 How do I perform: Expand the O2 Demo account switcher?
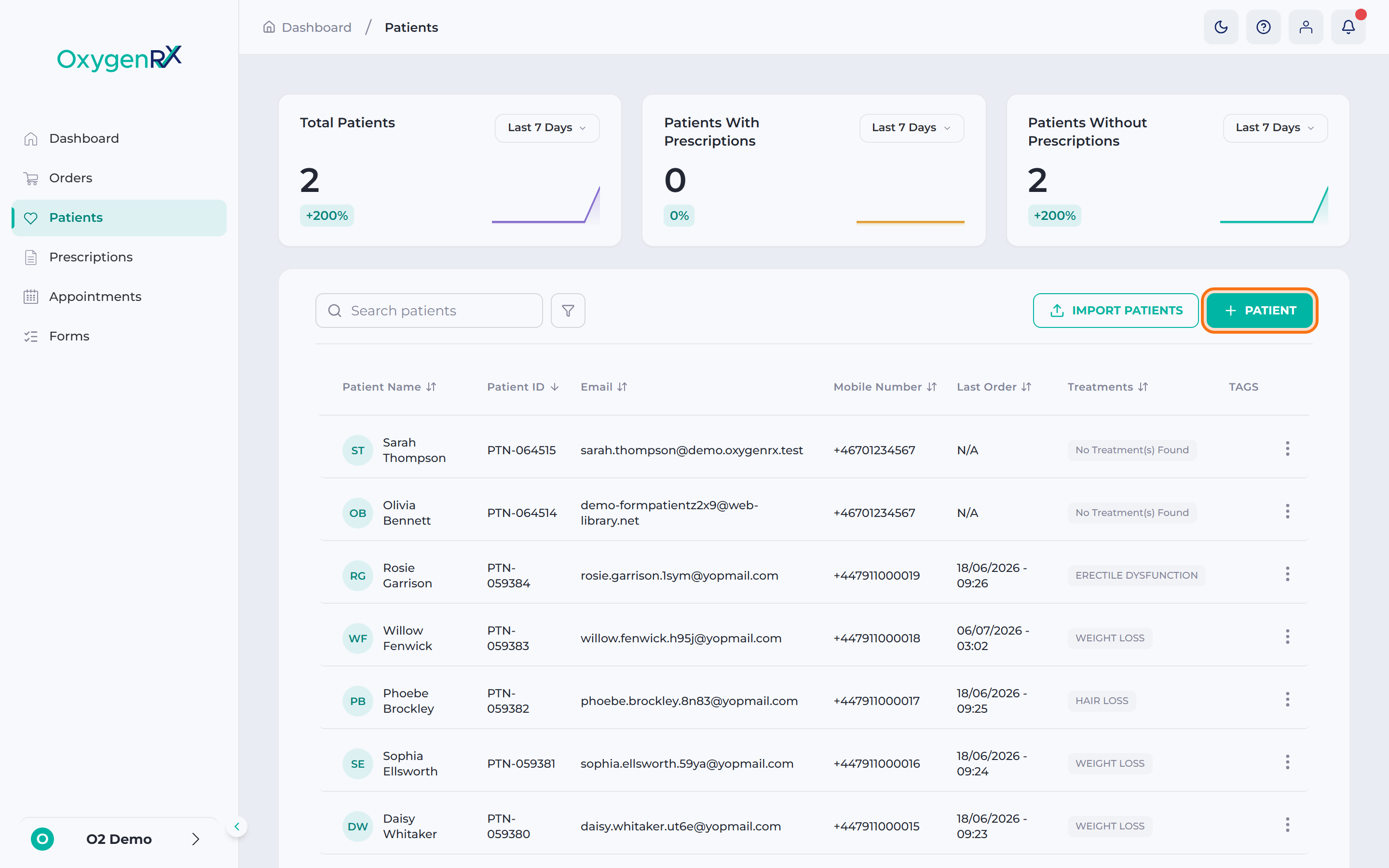[x=119, y=839]
